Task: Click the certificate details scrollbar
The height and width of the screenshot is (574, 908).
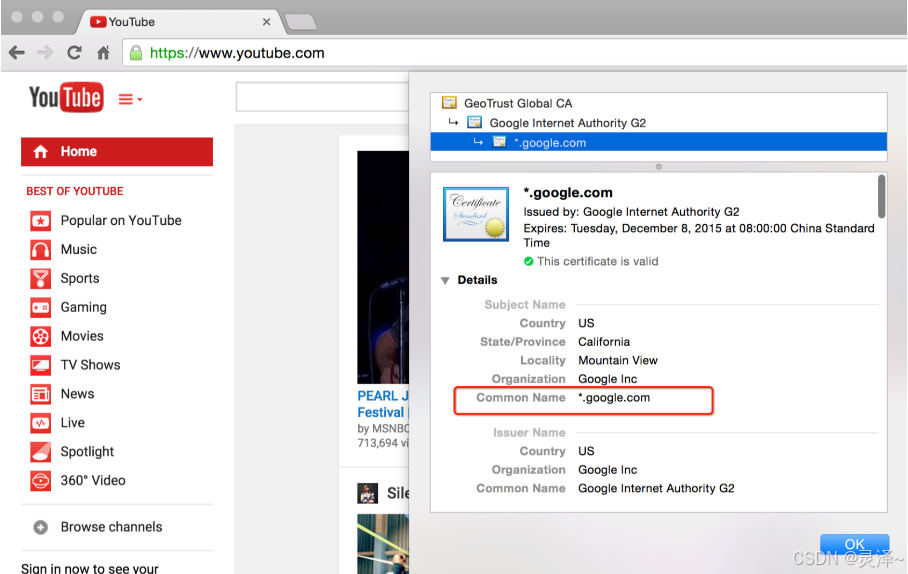Action: click(x=881, y=197)
